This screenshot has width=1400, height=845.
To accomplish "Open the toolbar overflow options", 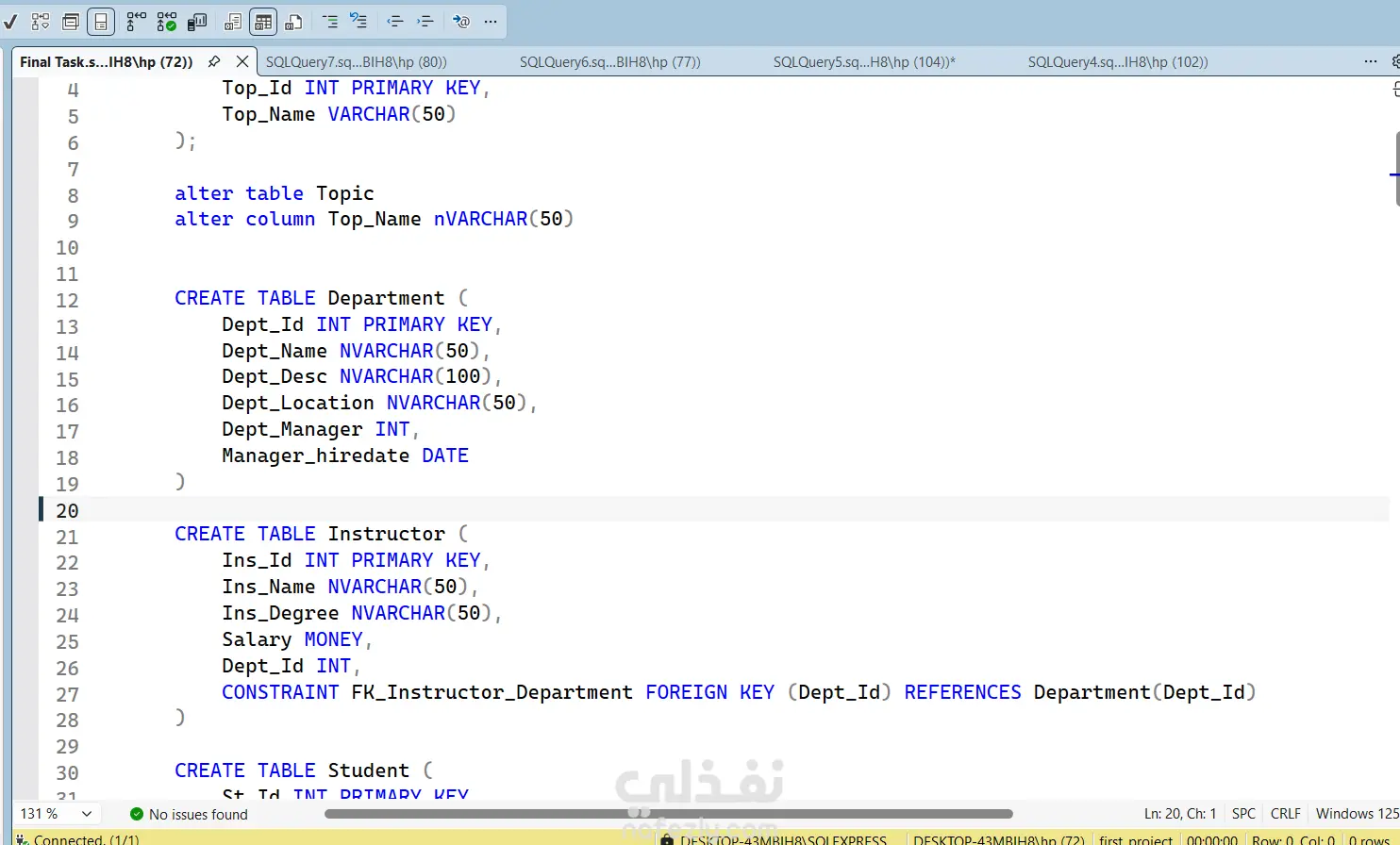I will [491, 21].
